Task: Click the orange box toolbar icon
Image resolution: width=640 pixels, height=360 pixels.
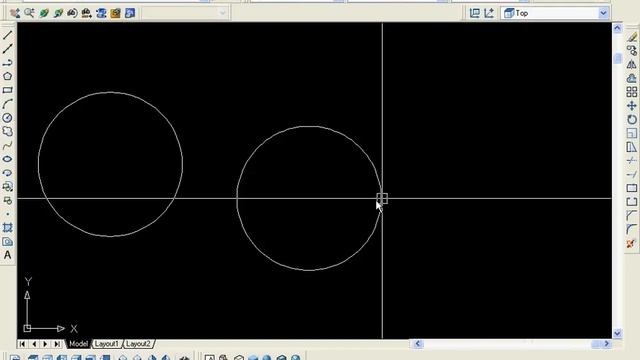Action: (116, 13)
